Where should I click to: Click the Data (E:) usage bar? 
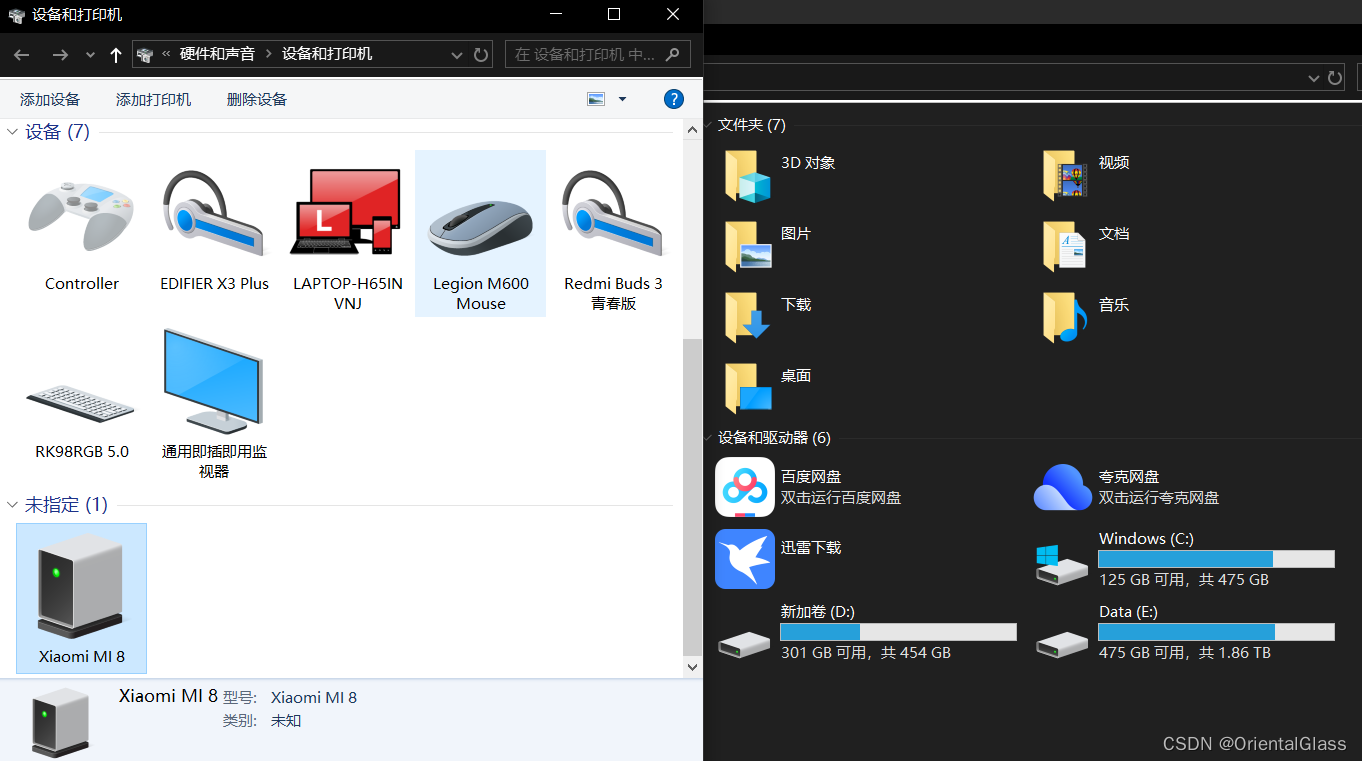click(x=1216, y=632)
